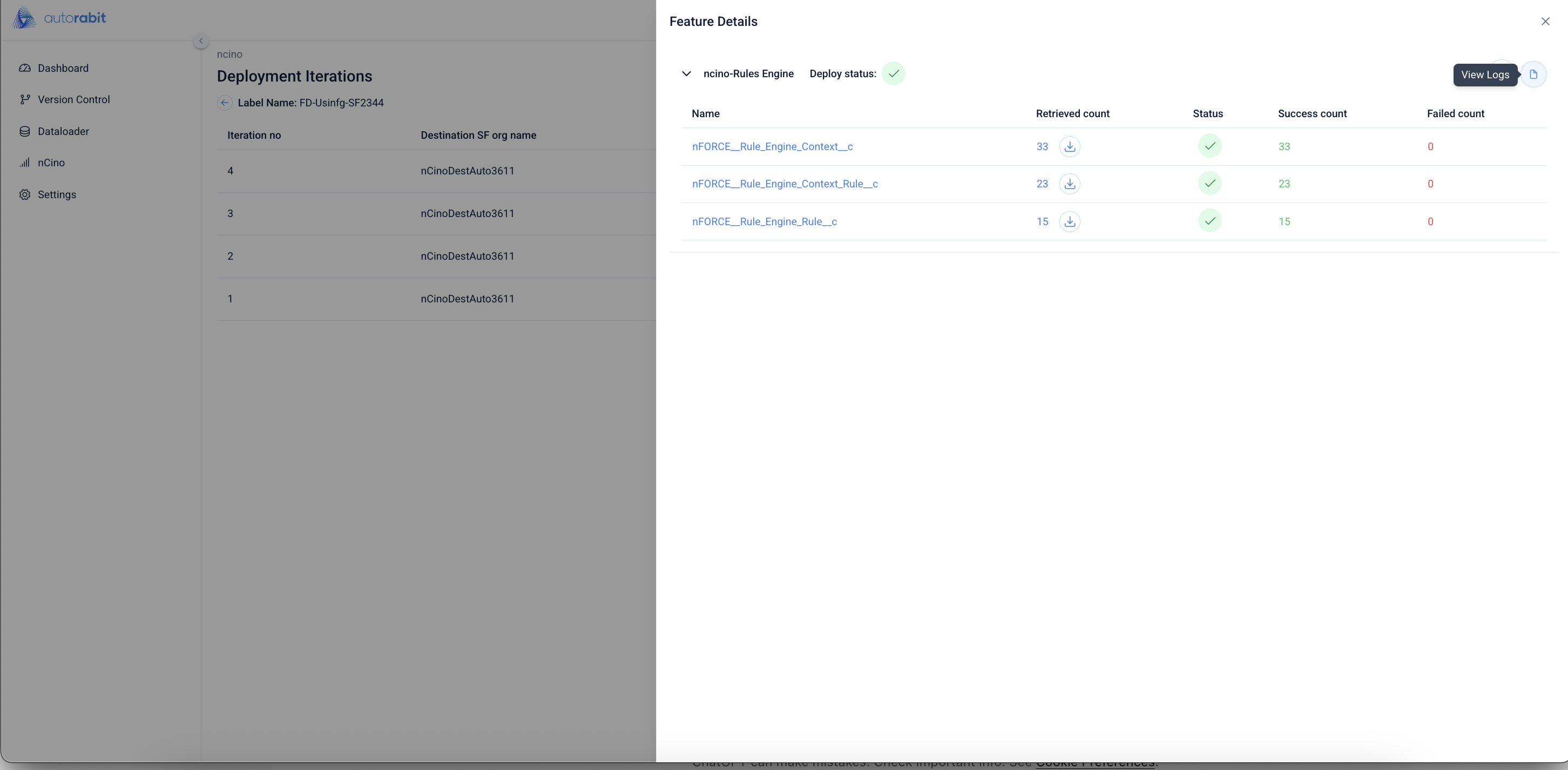Collapse the ncino-Rules Engine section
This screenshot has width=1568, height=770.
[686, 73]
